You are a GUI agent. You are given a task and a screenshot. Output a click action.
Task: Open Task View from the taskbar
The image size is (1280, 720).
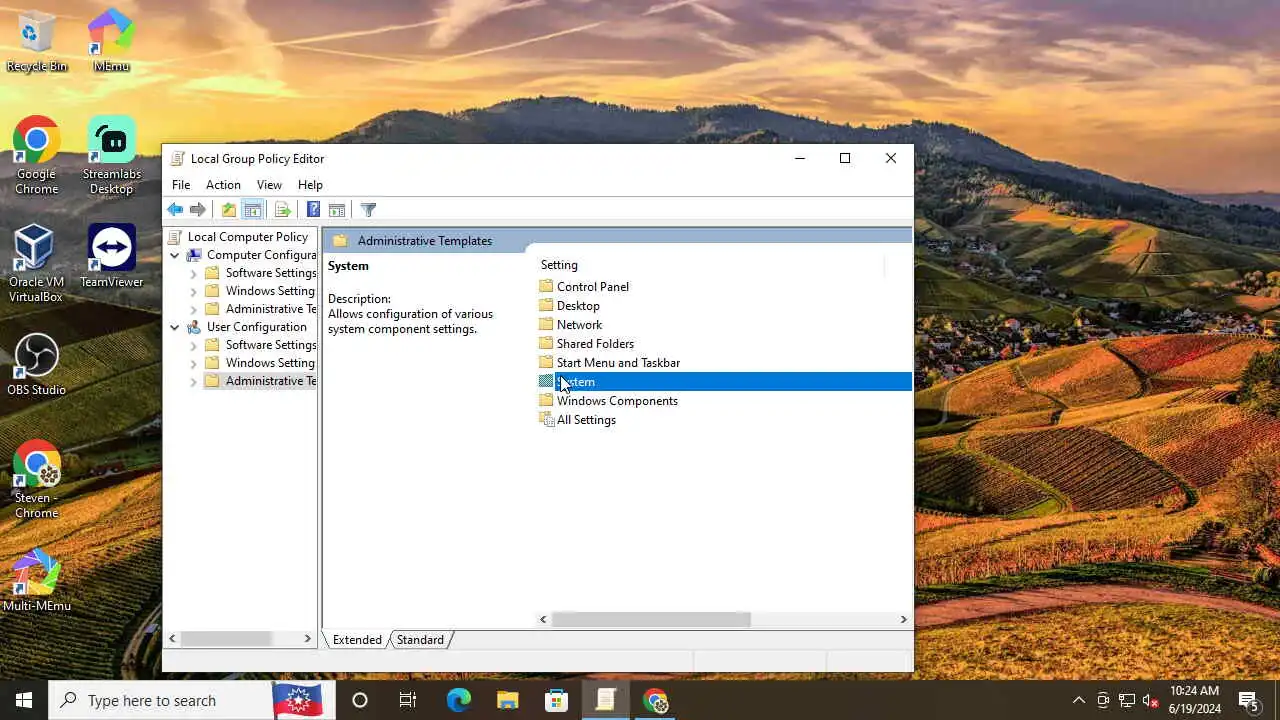click(x=407, y=700)
